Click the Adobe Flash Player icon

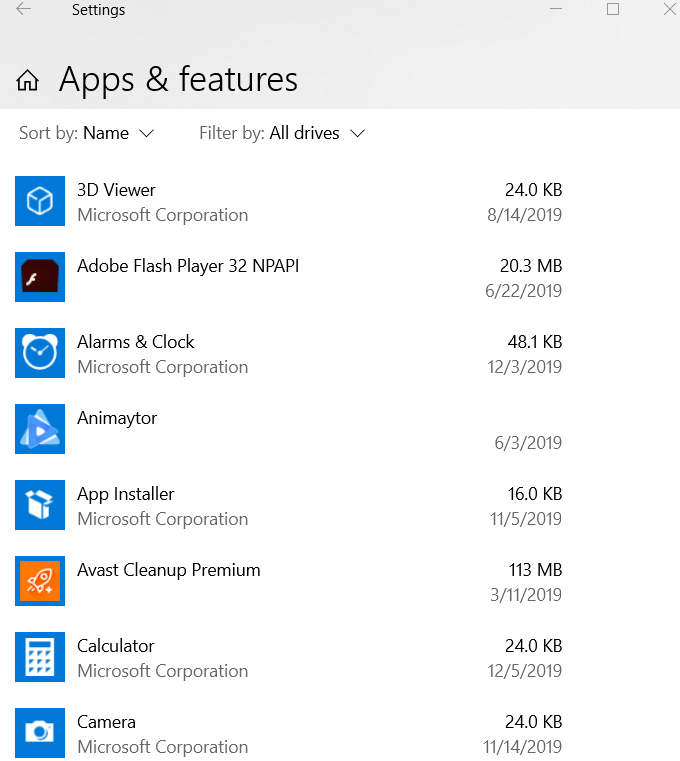tap(40, 277)
